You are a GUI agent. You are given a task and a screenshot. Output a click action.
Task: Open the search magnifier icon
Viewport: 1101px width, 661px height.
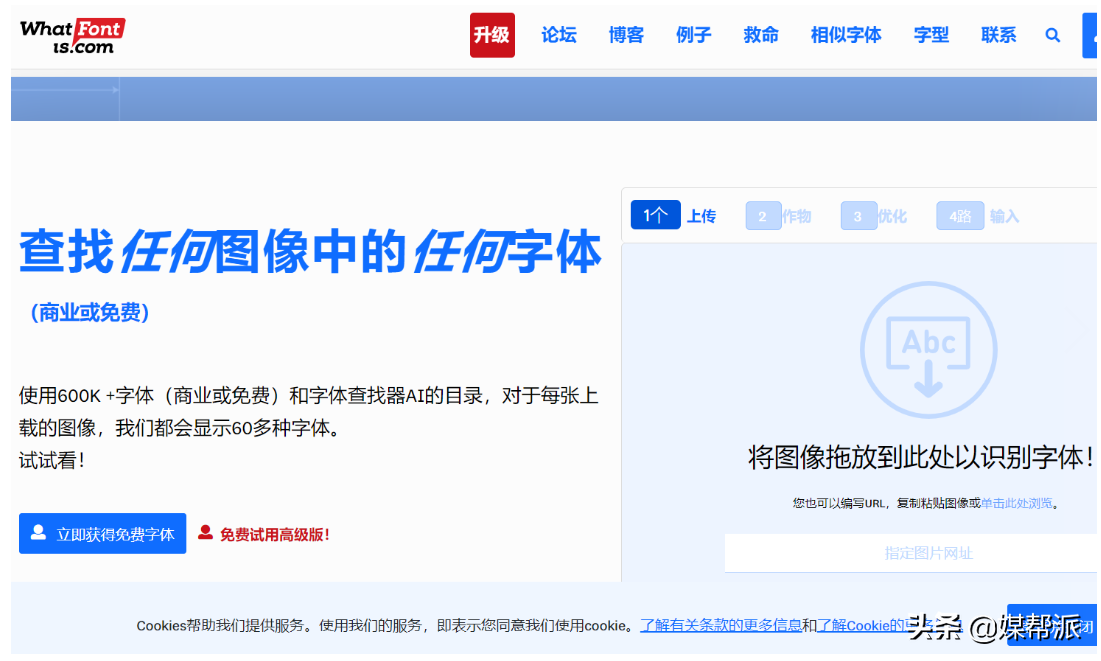(1052, 35)
